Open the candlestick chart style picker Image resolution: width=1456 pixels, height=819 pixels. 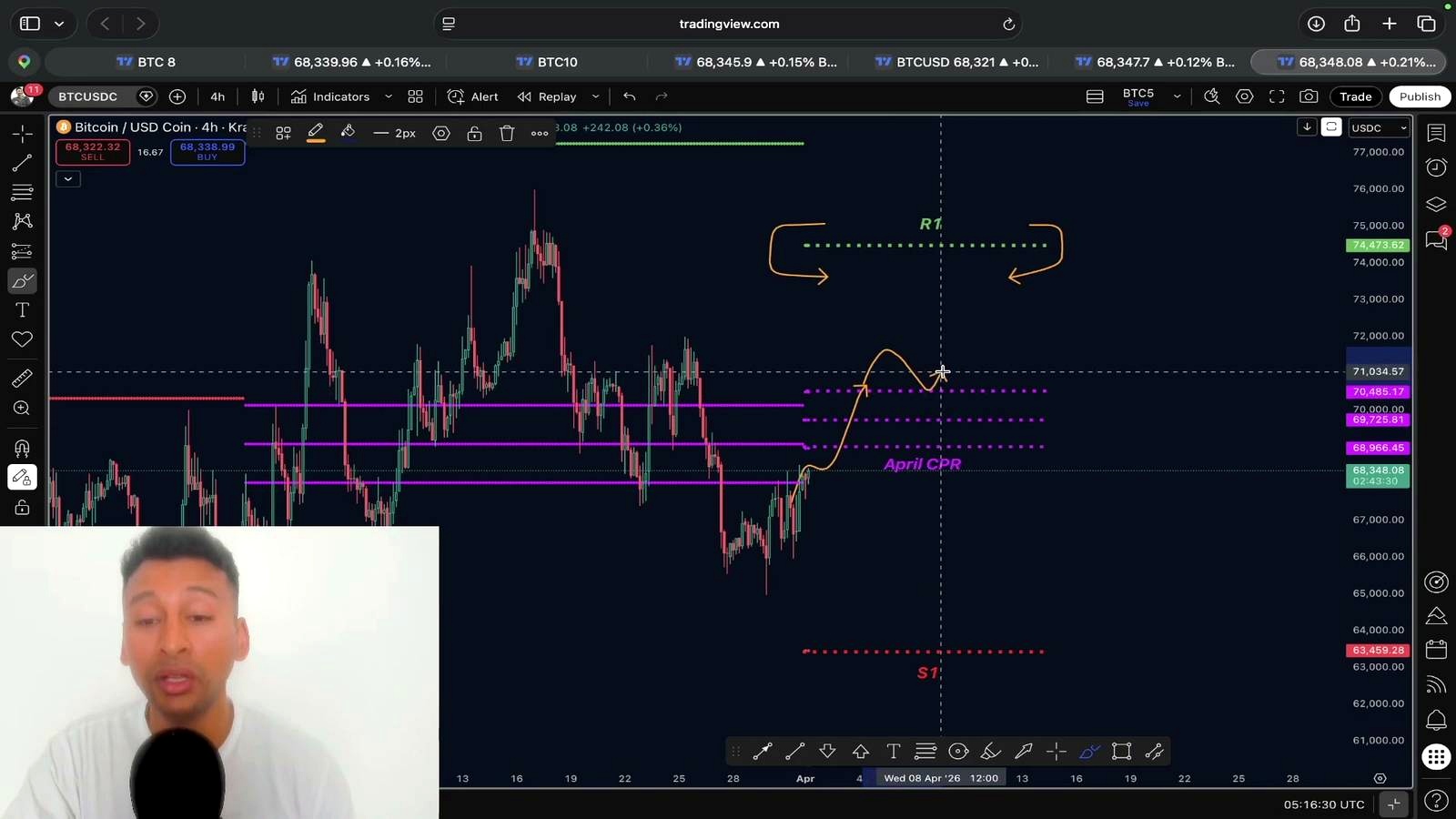pos(258,96)
